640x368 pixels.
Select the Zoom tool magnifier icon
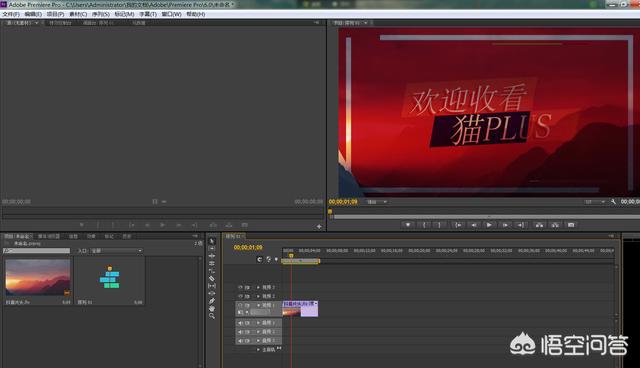pyautogui.click(x=212, y=315)
